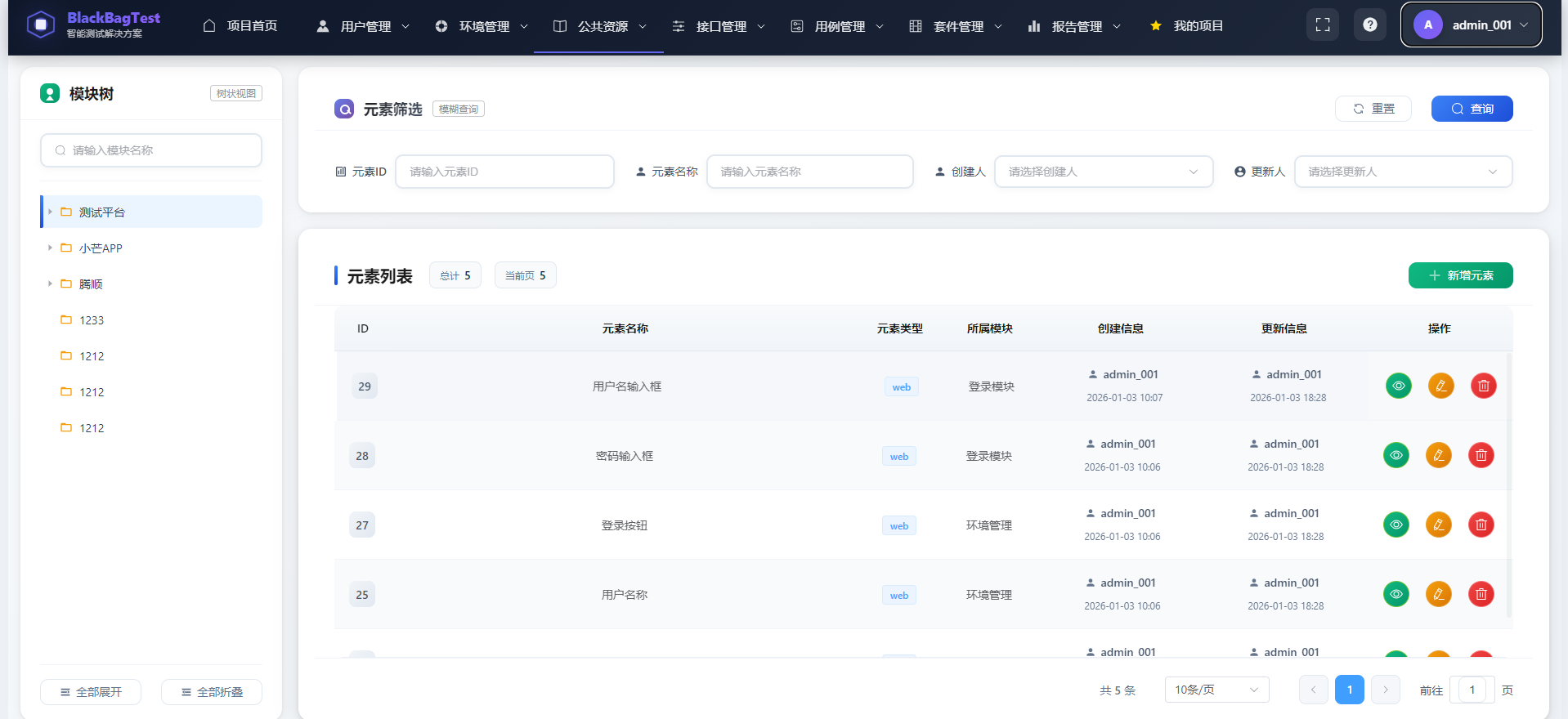
Task: Click the BlackBagTest logo icon
Action: pos(40,25)
